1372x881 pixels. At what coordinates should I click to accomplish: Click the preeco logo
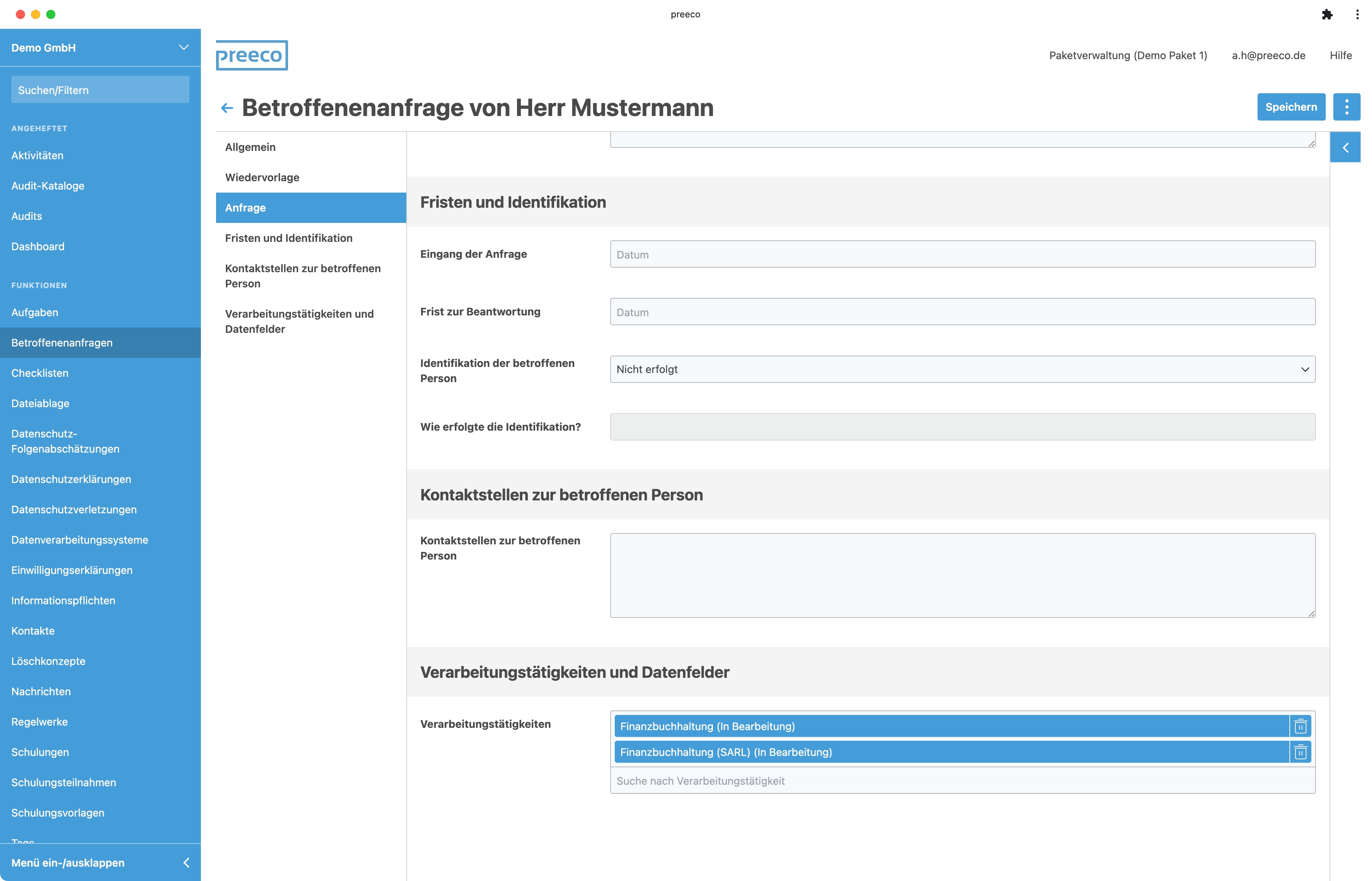[252, 55]
